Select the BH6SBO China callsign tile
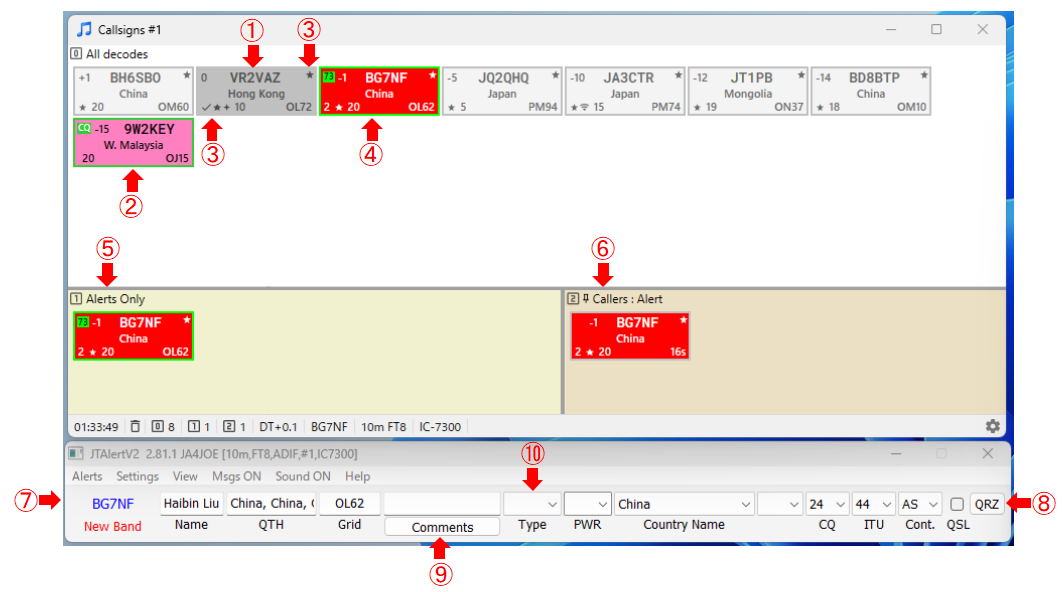 pos(133,91)
